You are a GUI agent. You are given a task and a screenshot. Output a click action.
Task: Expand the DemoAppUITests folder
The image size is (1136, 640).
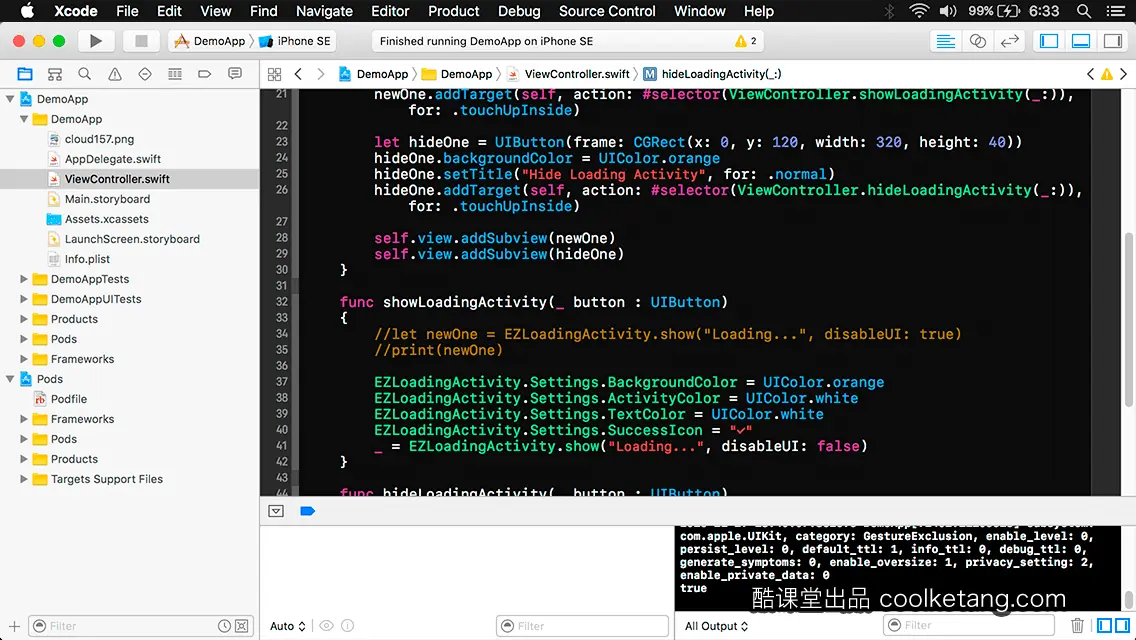point(24,299)
